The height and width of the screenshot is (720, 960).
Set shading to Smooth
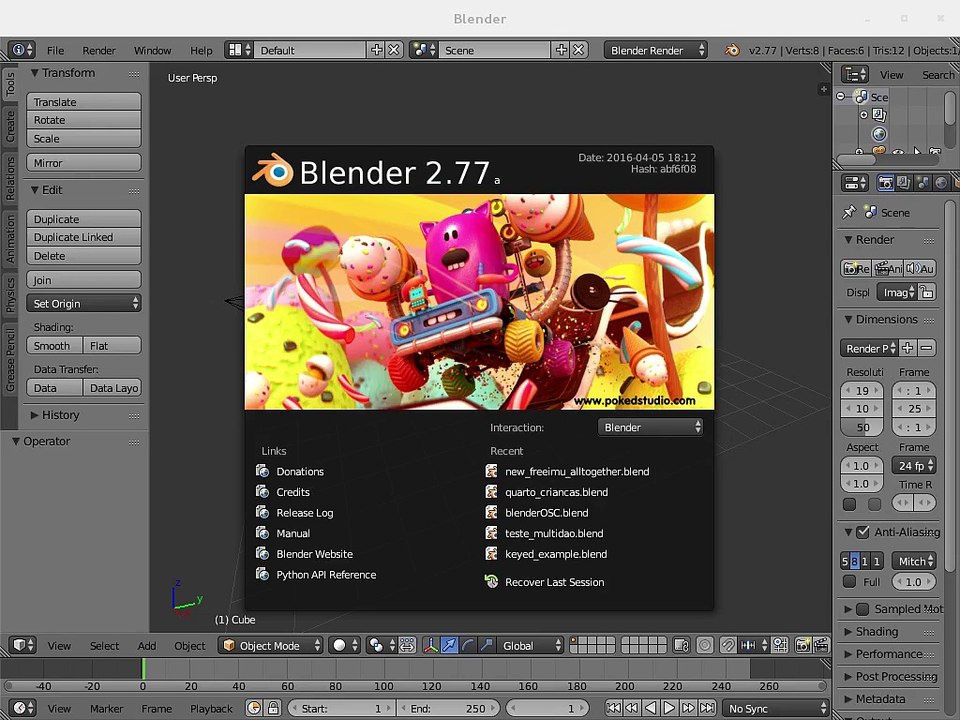coord(54,345)
